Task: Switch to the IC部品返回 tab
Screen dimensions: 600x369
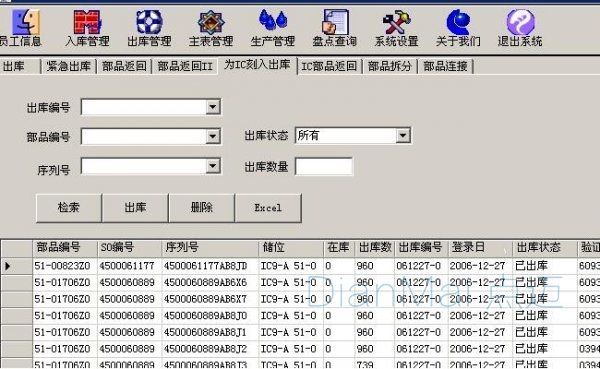Action: 329,66
